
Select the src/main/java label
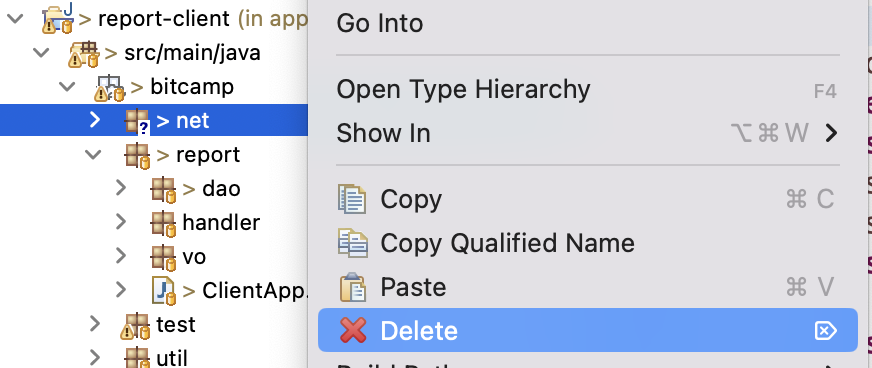[192, 53]
